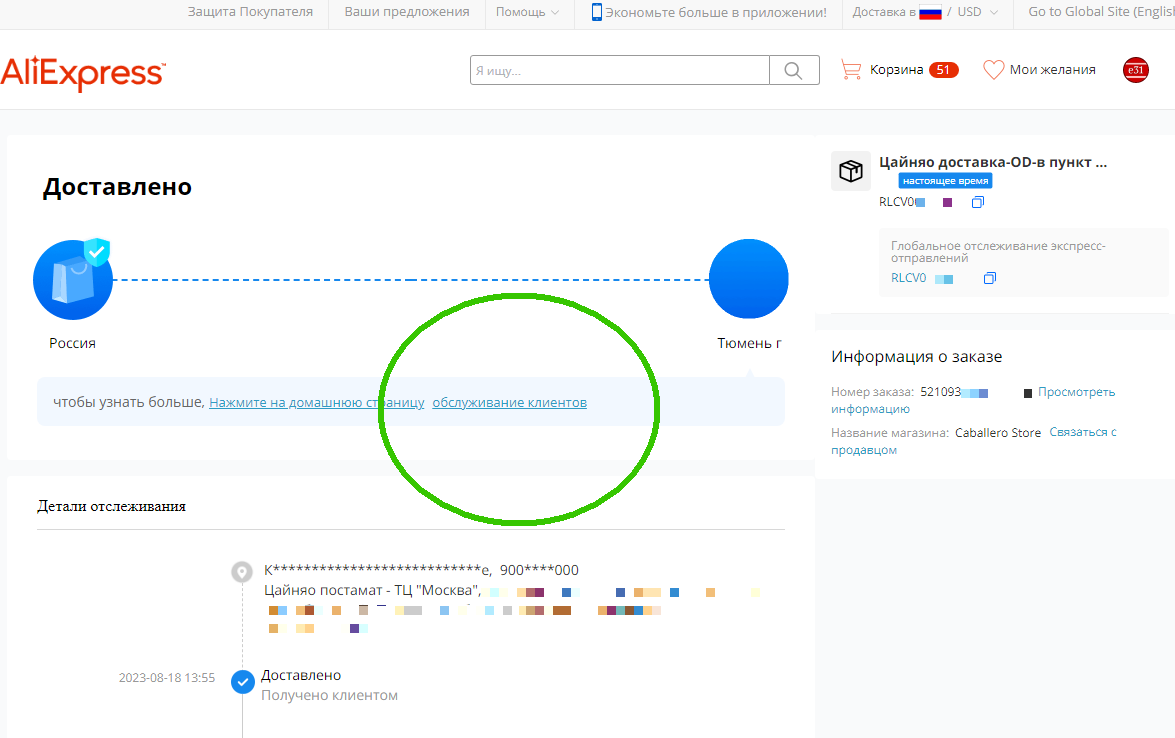Viewport: 1175px width, 738px height.
Task: Click the location pin in tracking details
Action: [x=241, y=572]
